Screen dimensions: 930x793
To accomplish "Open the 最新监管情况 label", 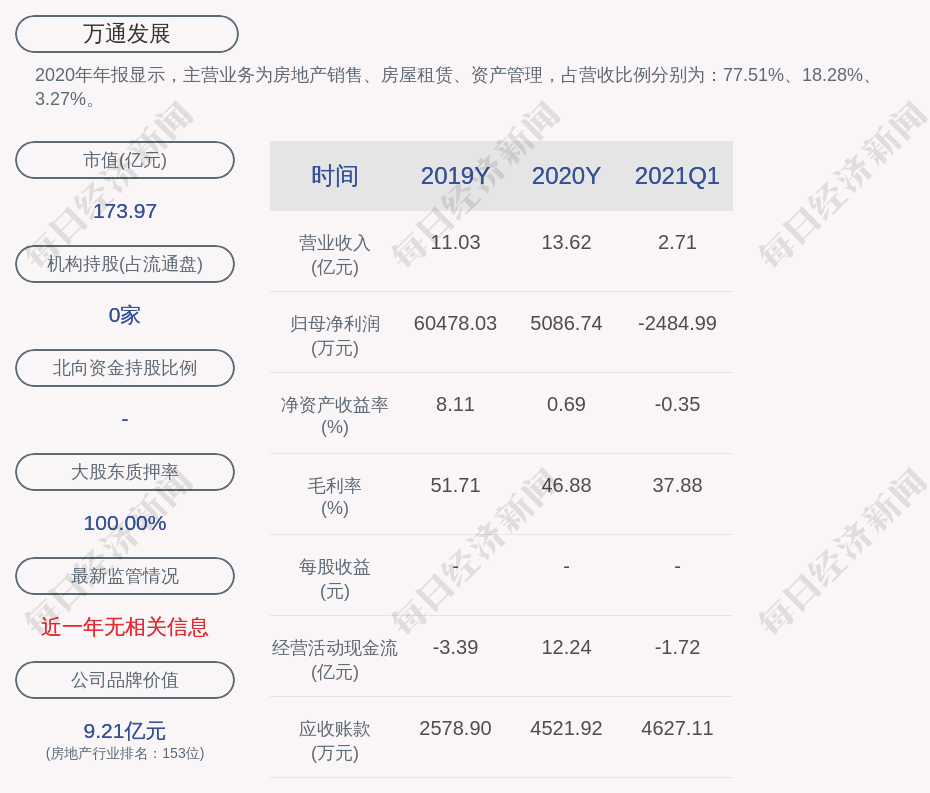I will [125, 576].
